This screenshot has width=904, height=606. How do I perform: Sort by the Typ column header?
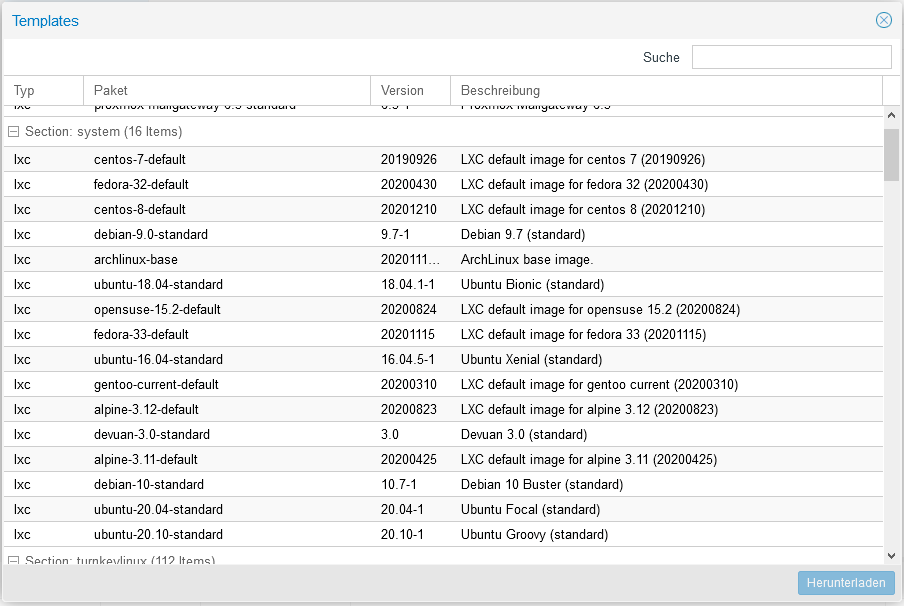tap(44, 91)
